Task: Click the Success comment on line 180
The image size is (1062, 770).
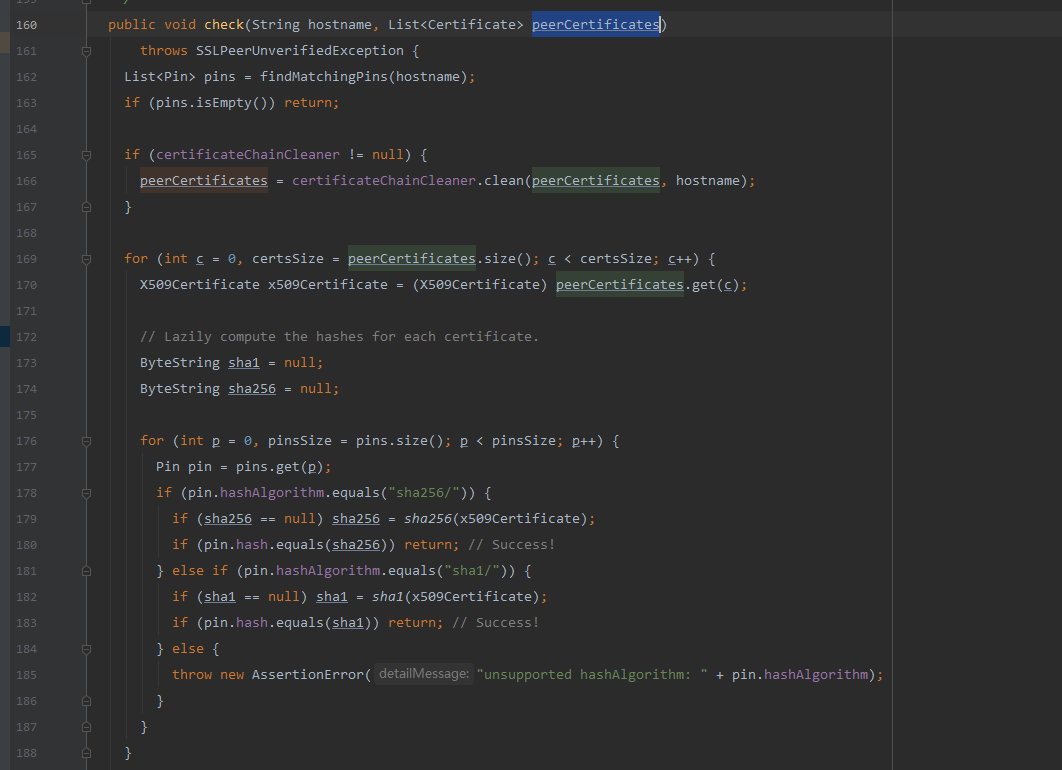Action: click(511, 545)
